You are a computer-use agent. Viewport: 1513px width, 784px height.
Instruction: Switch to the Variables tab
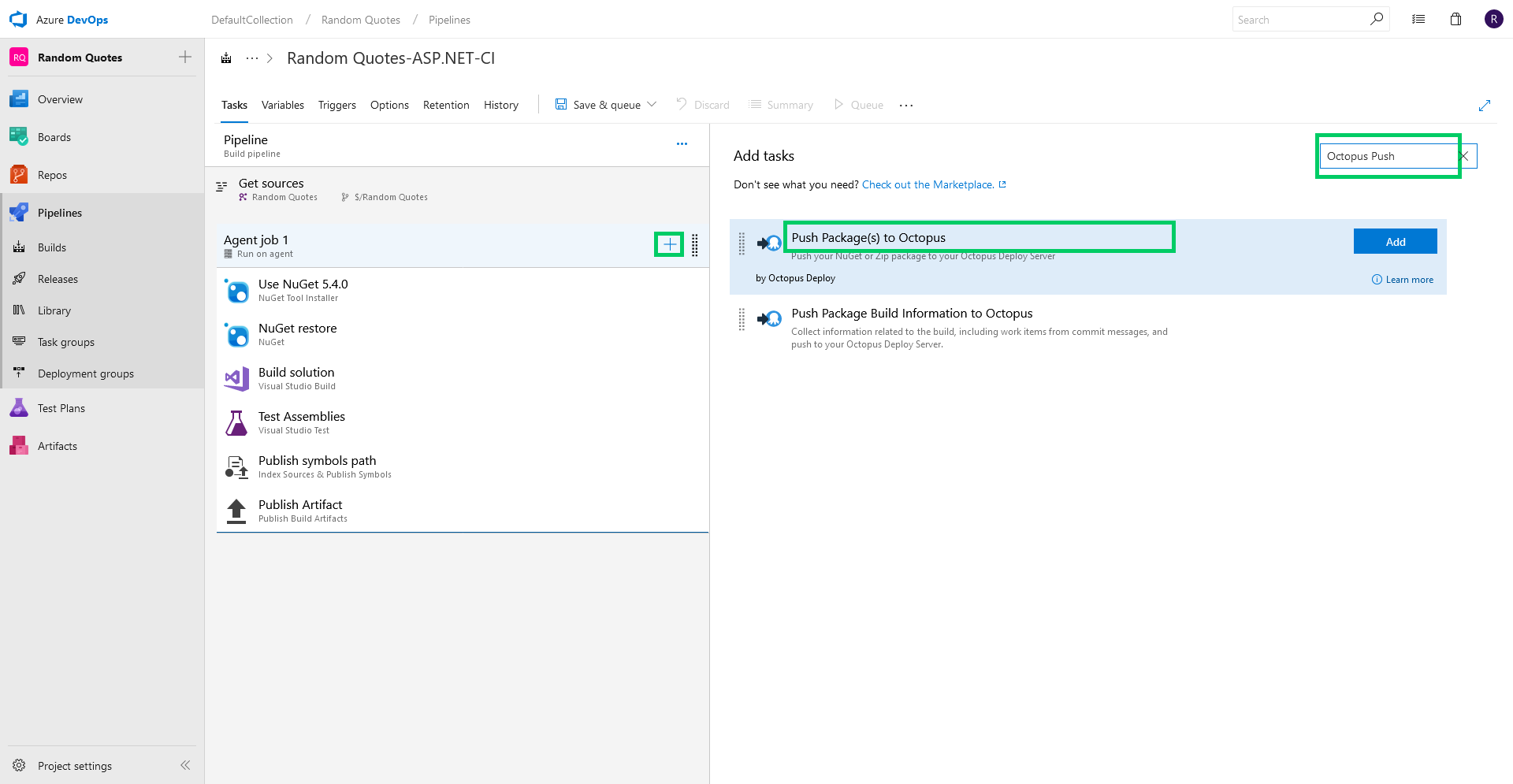pos(283,105)
